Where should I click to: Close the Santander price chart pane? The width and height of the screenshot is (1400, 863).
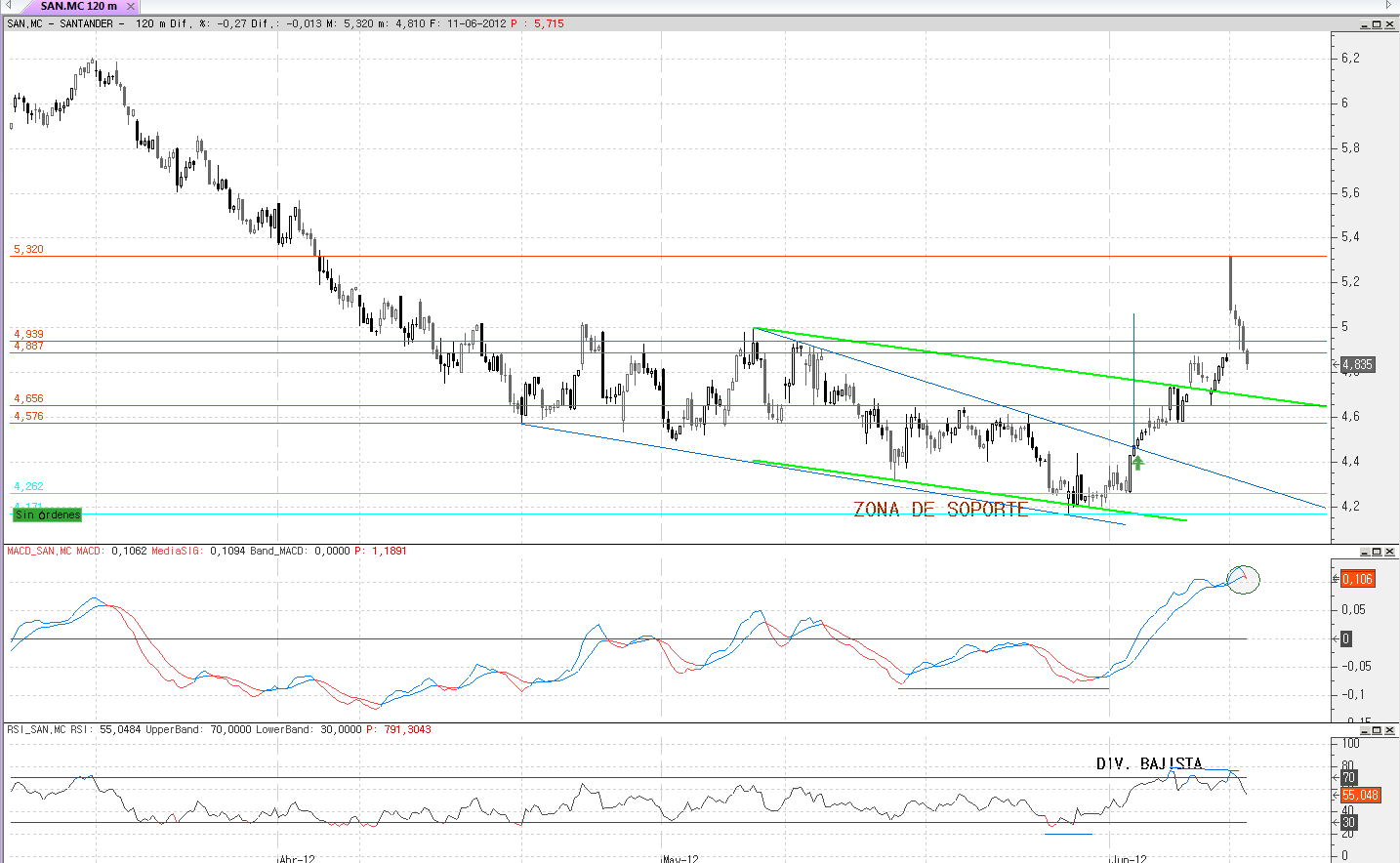[x=1389, y=24]
